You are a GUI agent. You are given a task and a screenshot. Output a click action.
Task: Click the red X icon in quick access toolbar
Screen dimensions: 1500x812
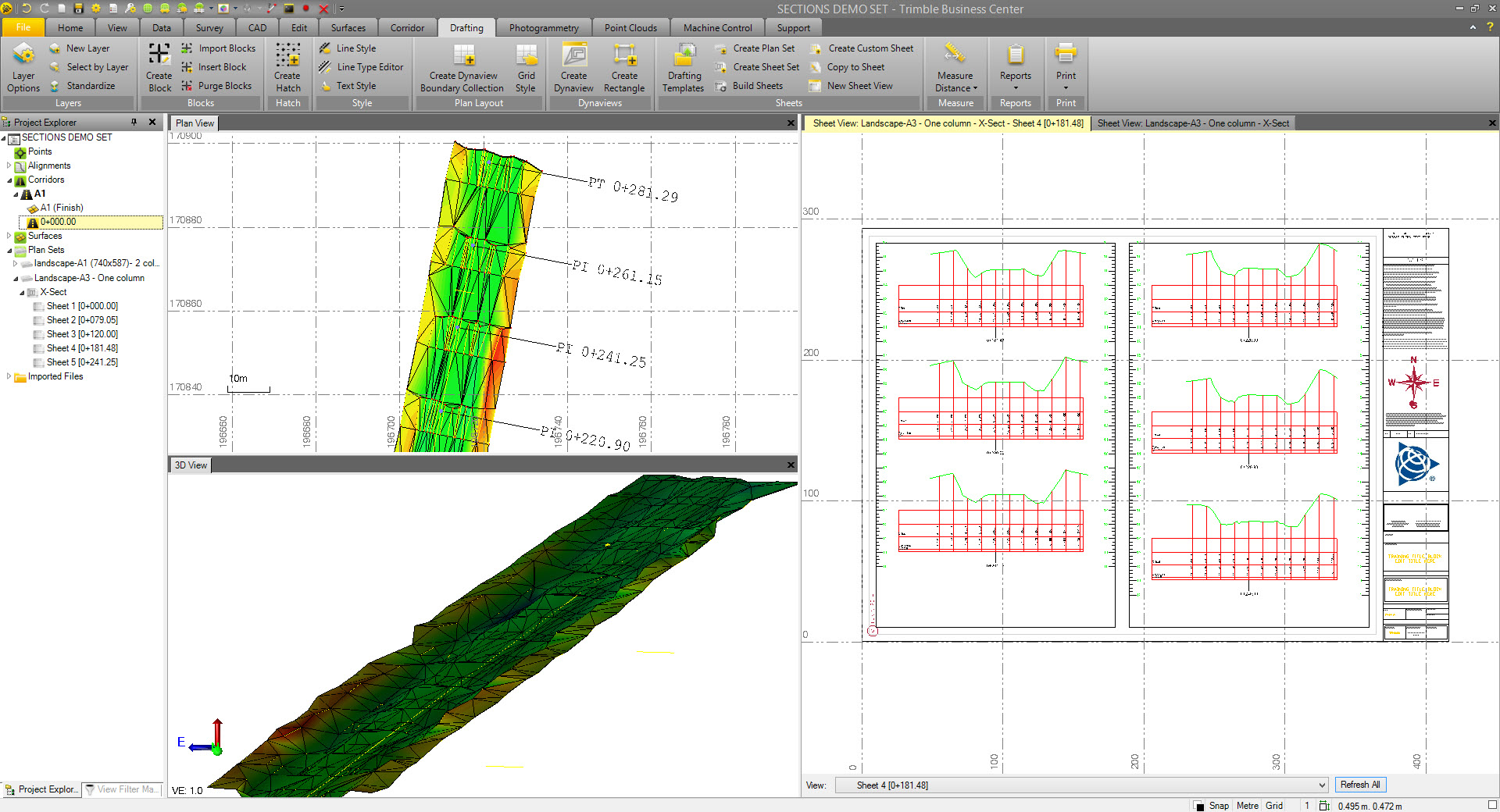coord(323,9)
